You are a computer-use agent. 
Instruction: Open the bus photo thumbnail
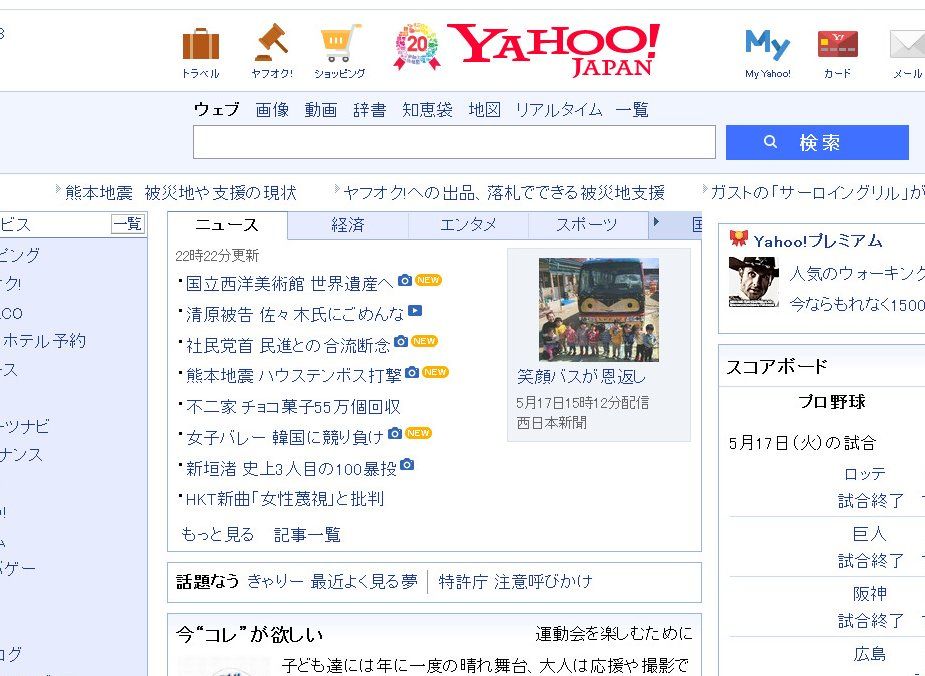599,310
